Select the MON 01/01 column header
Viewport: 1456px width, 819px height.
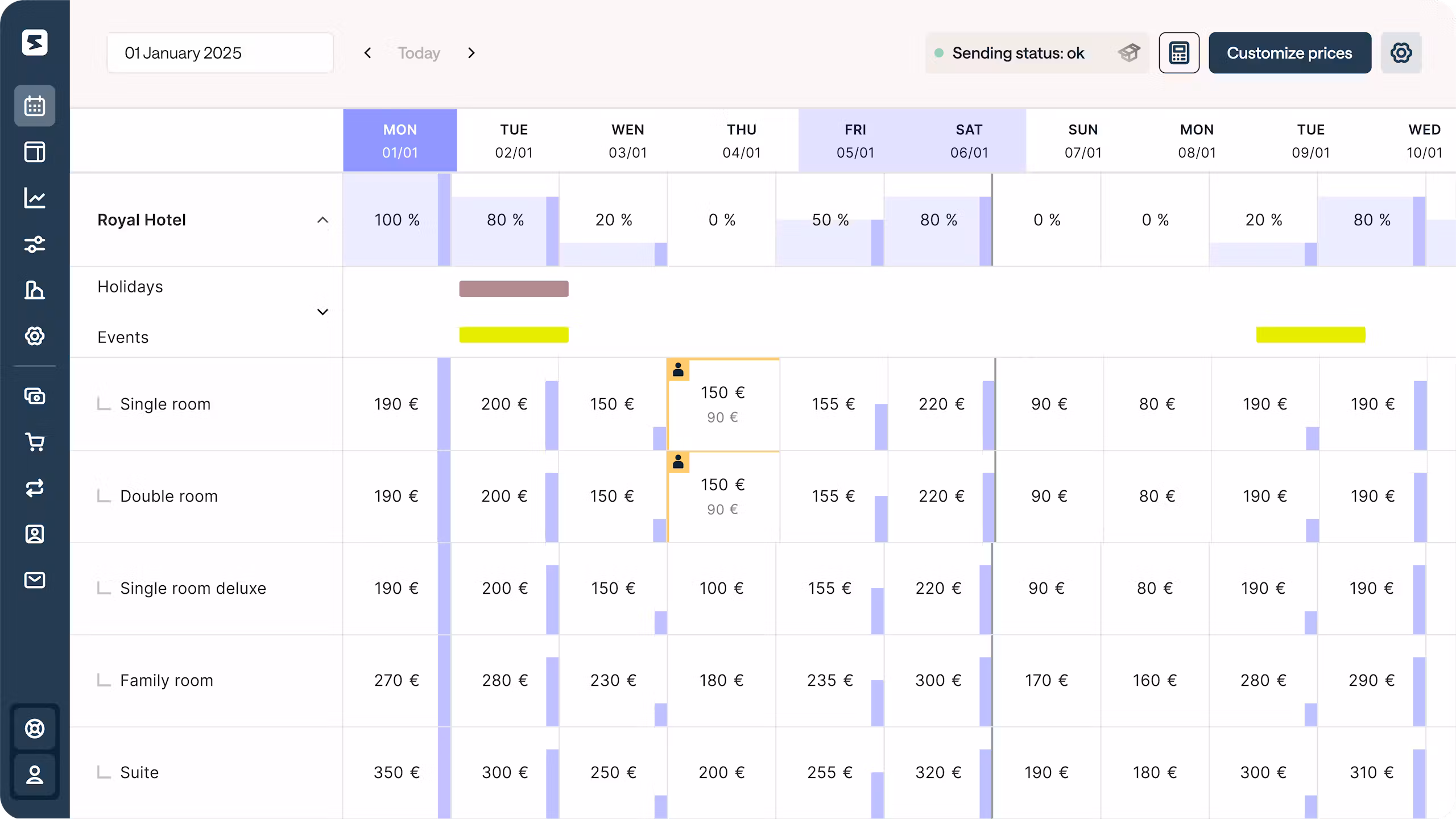coord(400,140)
